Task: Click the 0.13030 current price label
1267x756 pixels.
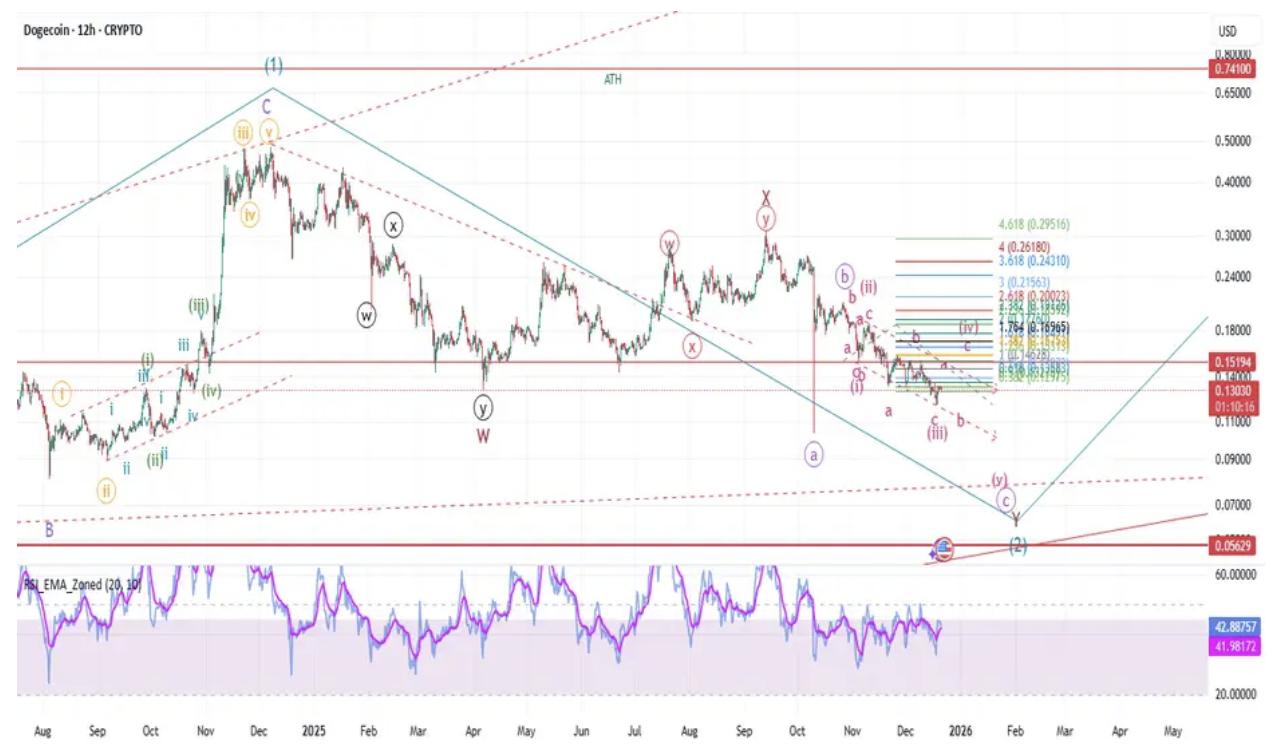Action: pos(1233,391)
